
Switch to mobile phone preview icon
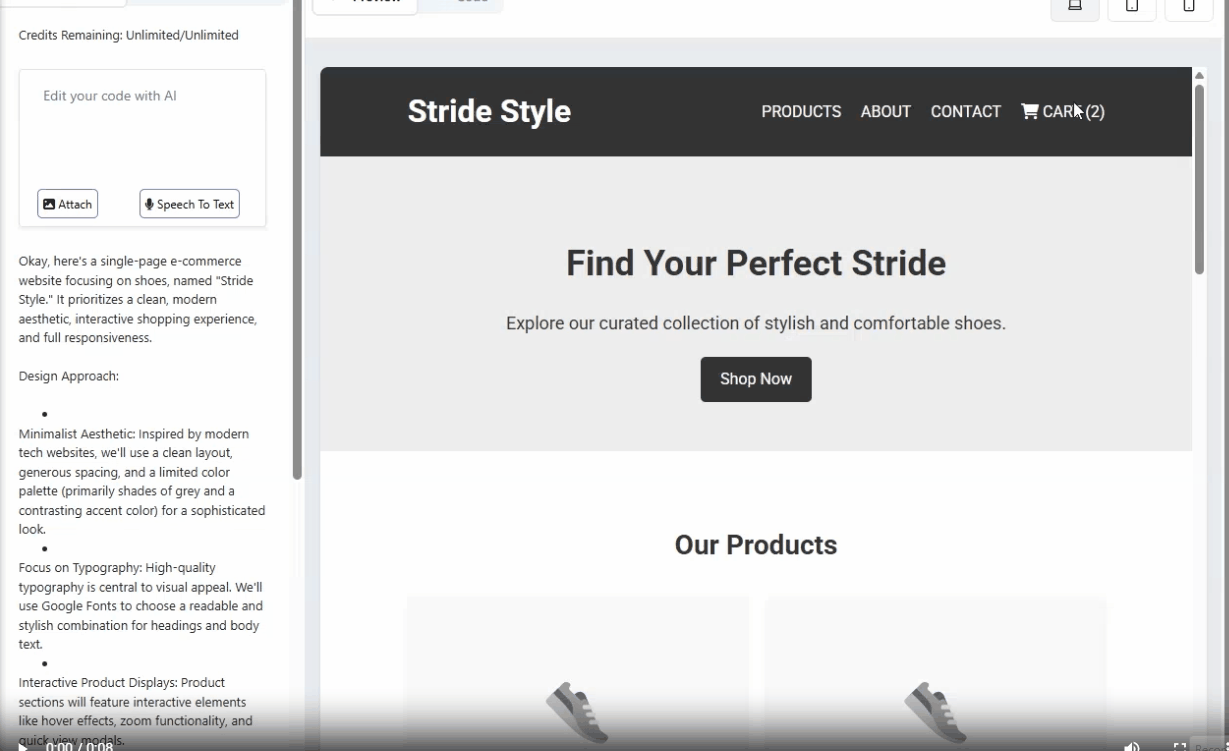[x=1188, y=6]
